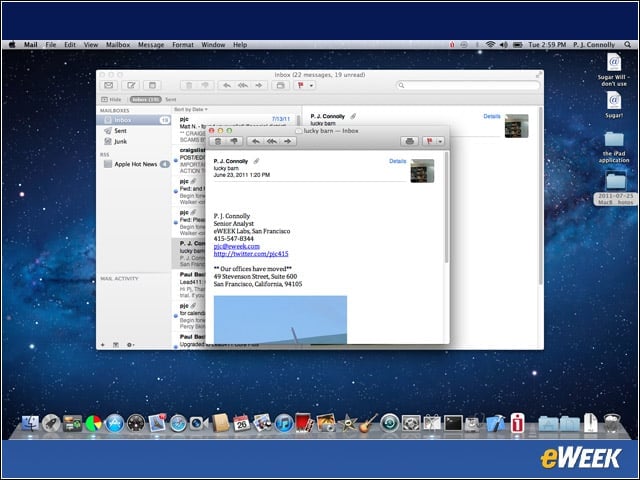Click Hide mailbox list button
The image size is (640, 480).
pyautogui.click(x=111, y=99)
